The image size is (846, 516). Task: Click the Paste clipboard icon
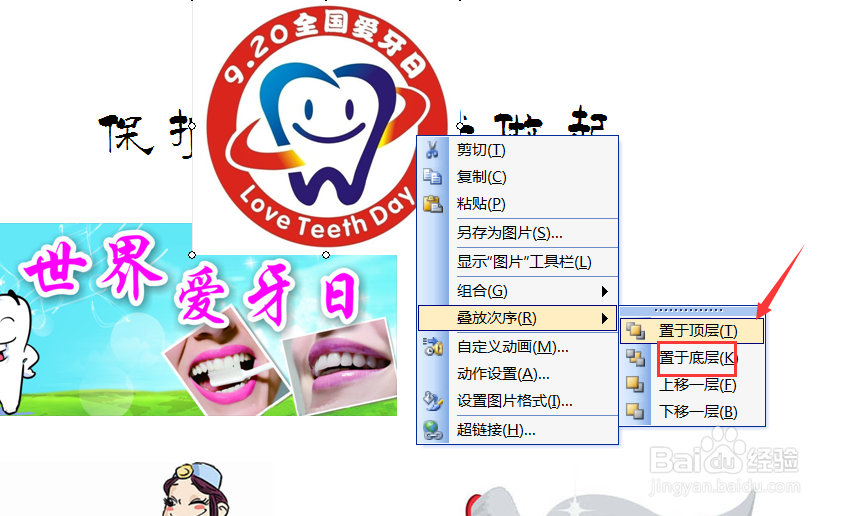(x=433, y=204)
